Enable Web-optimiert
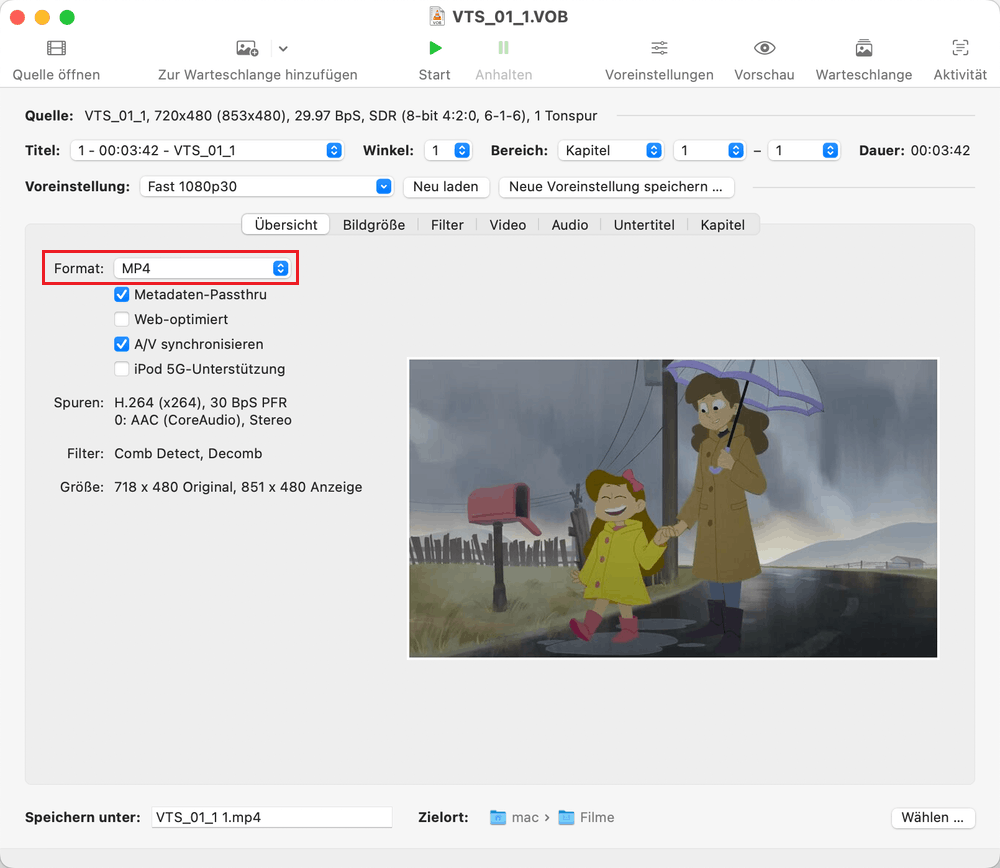The width and height of the screenshot is (1000, 868). 122,319
